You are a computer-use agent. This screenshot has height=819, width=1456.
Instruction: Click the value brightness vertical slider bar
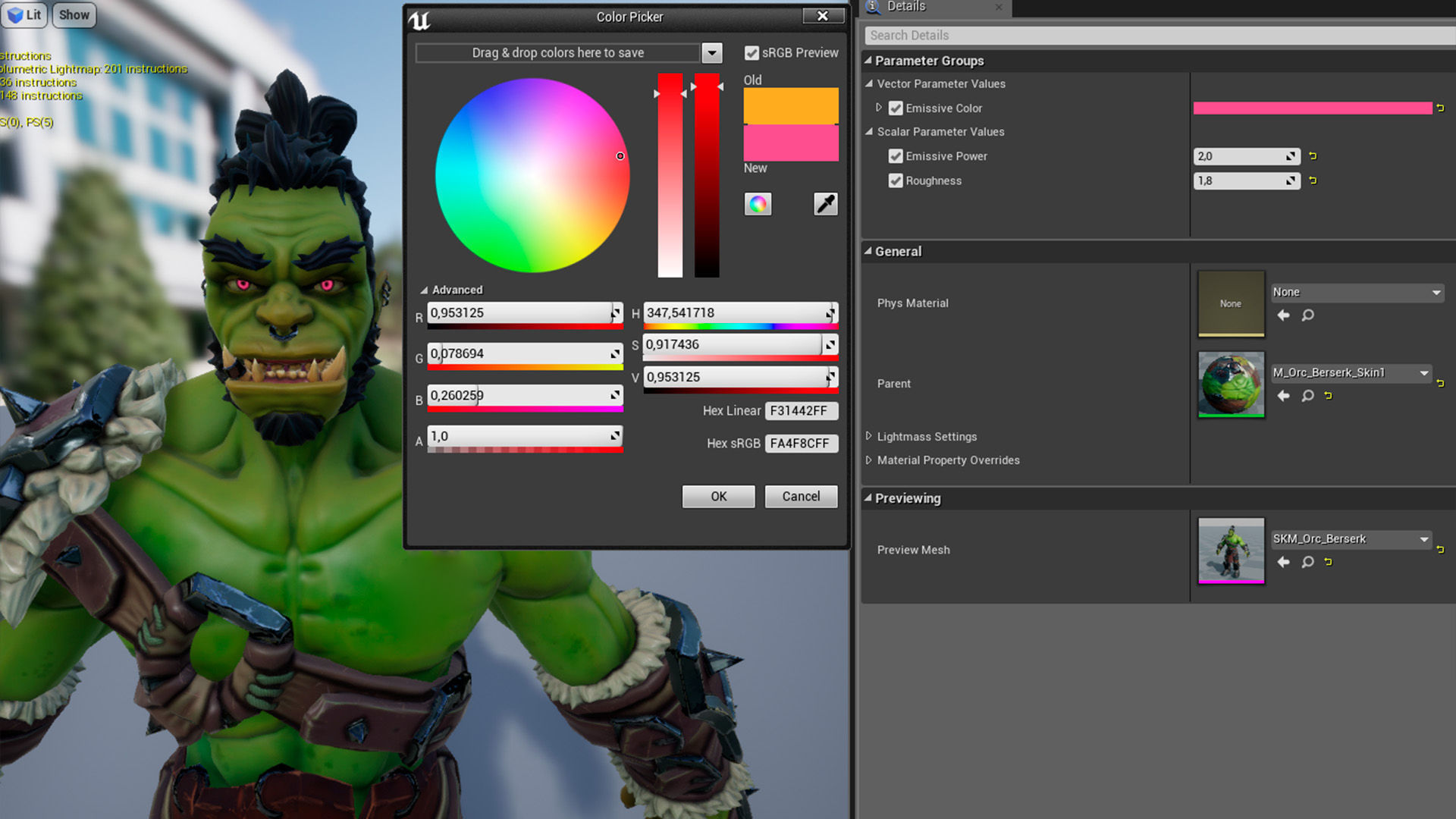point(707,175)
